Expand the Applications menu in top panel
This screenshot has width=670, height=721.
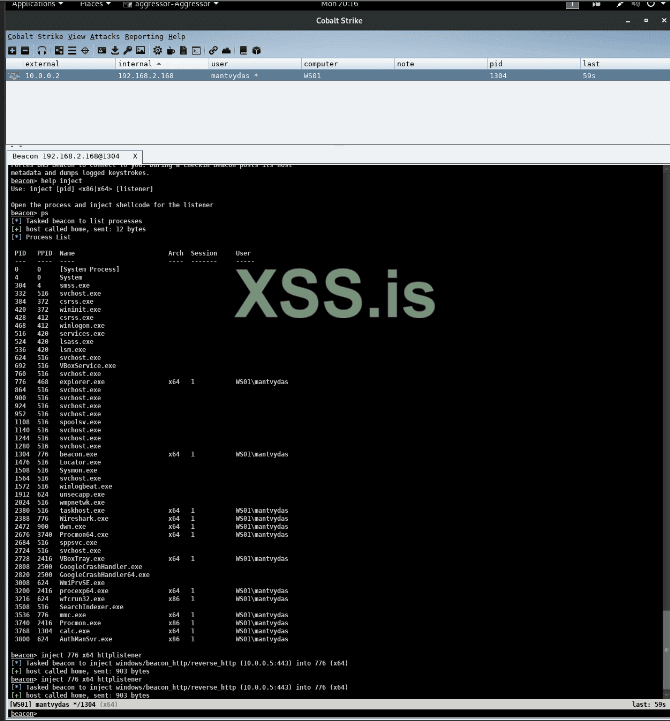pos(37,4)
